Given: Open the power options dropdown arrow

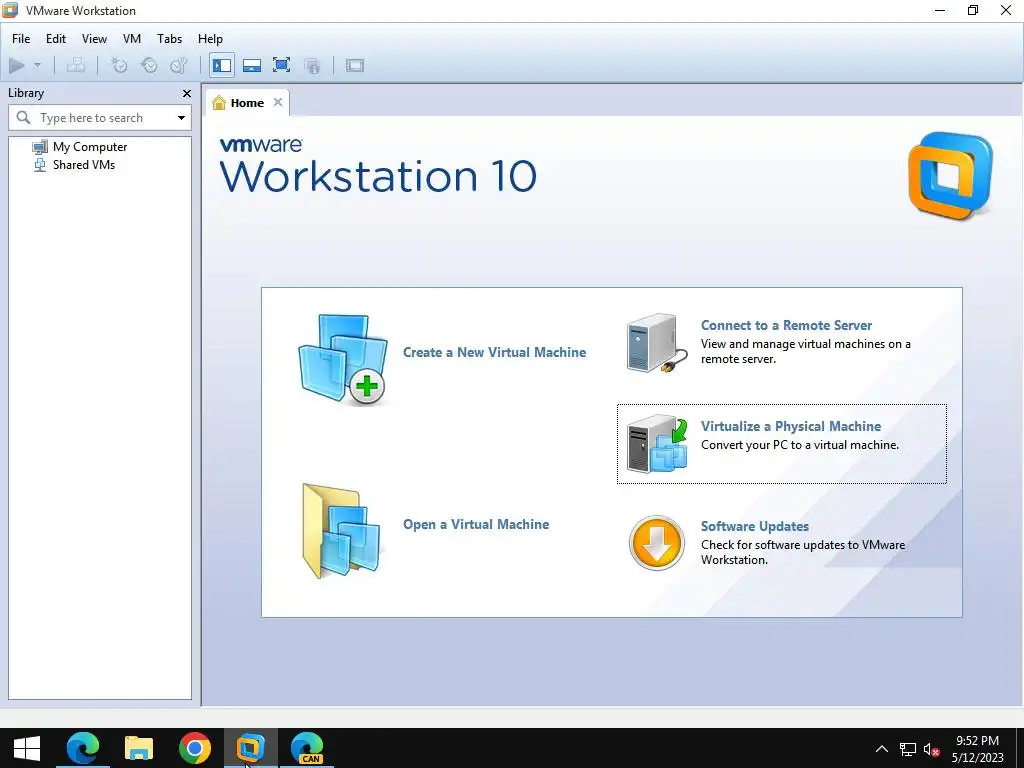Looking at the screenshot, I should (37, 65).
